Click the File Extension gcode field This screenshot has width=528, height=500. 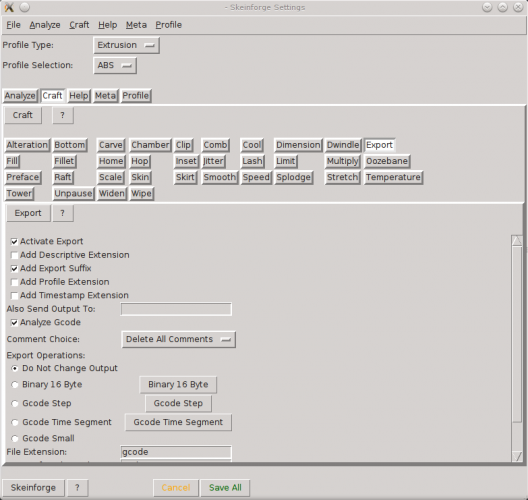click(176, 452)
